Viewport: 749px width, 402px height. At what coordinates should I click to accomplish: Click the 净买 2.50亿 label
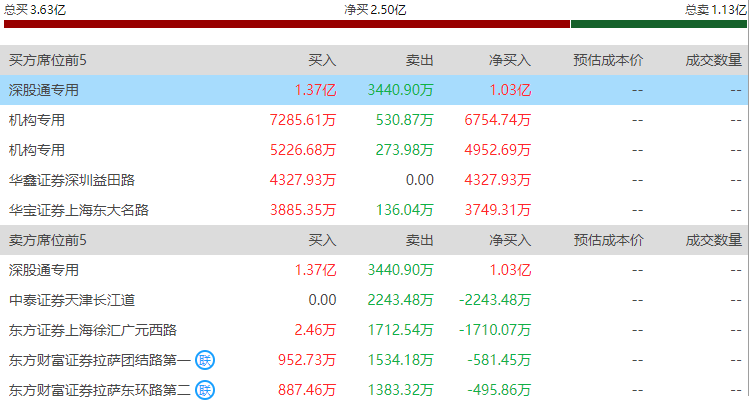[x=375, y=10]
